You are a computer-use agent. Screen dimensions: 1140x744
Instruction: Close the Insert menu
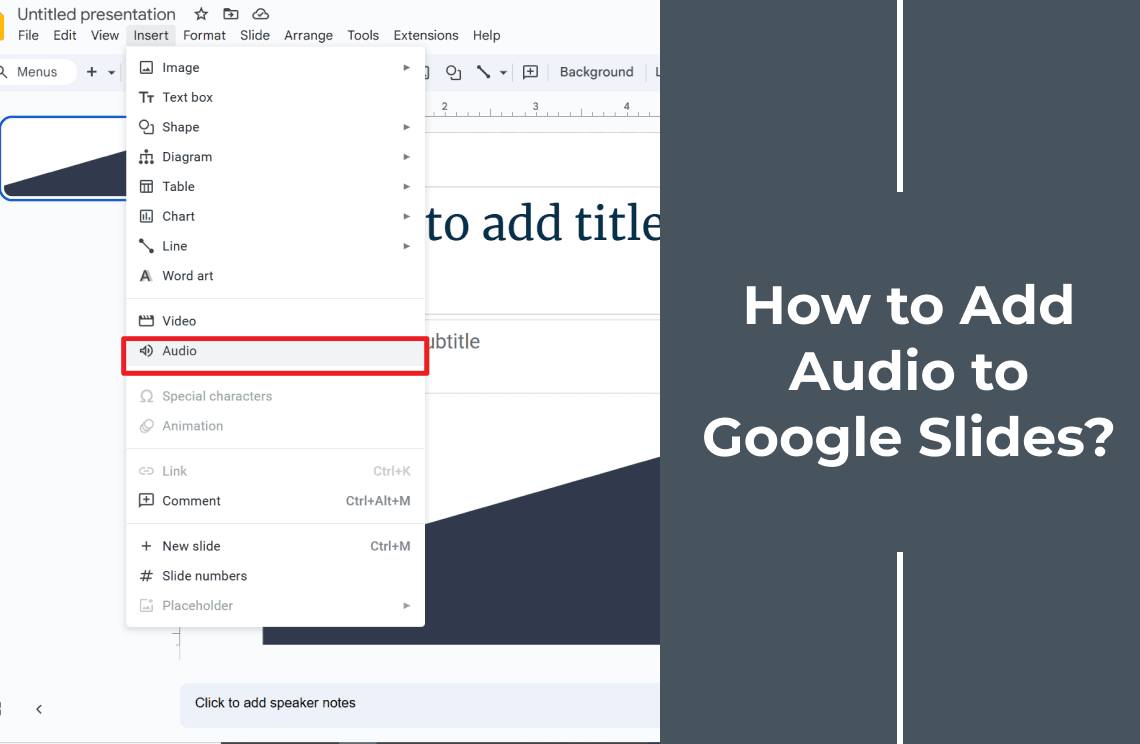[150, 35]
